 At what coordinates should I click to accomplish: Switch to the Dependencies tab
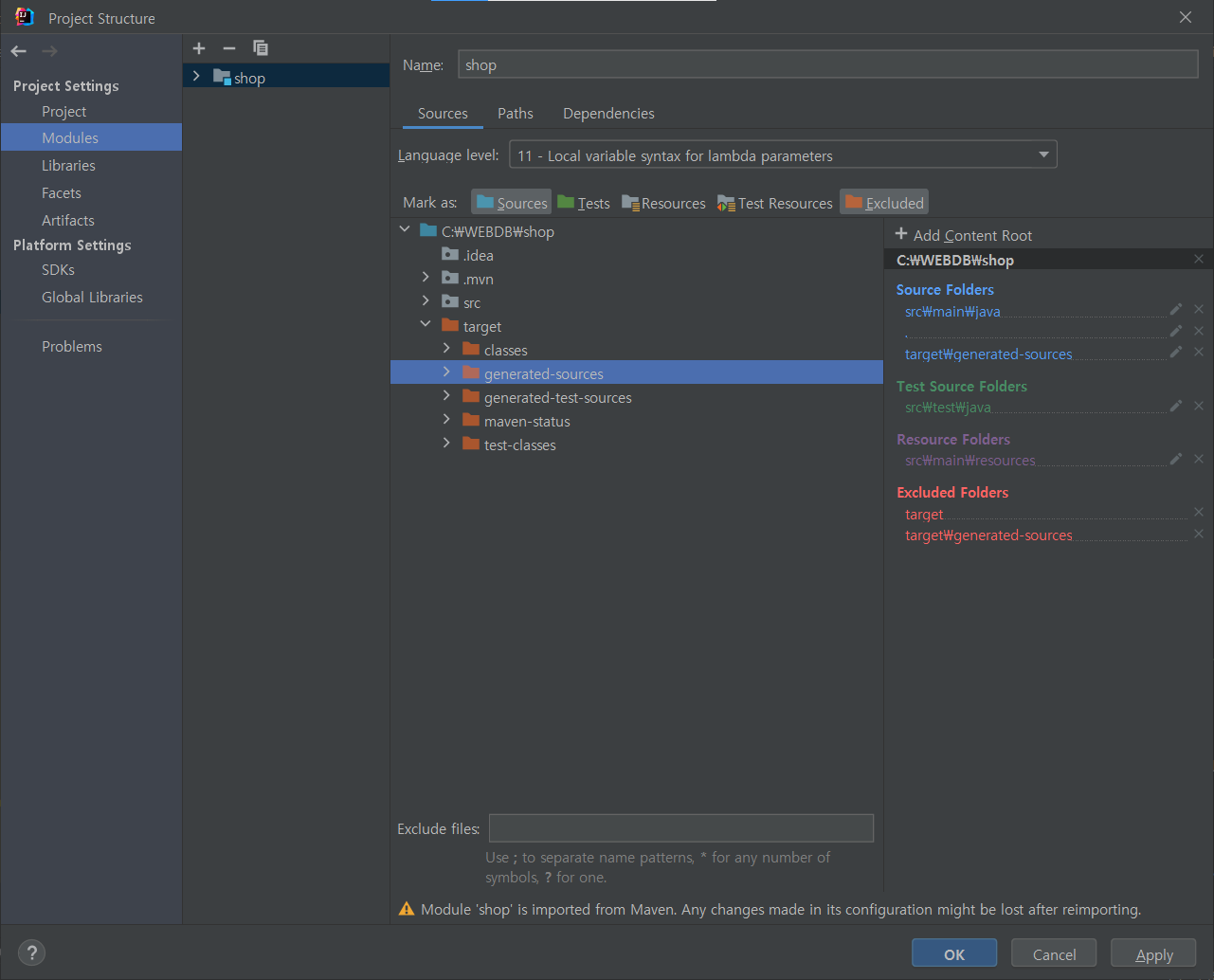tap(607, 113)
